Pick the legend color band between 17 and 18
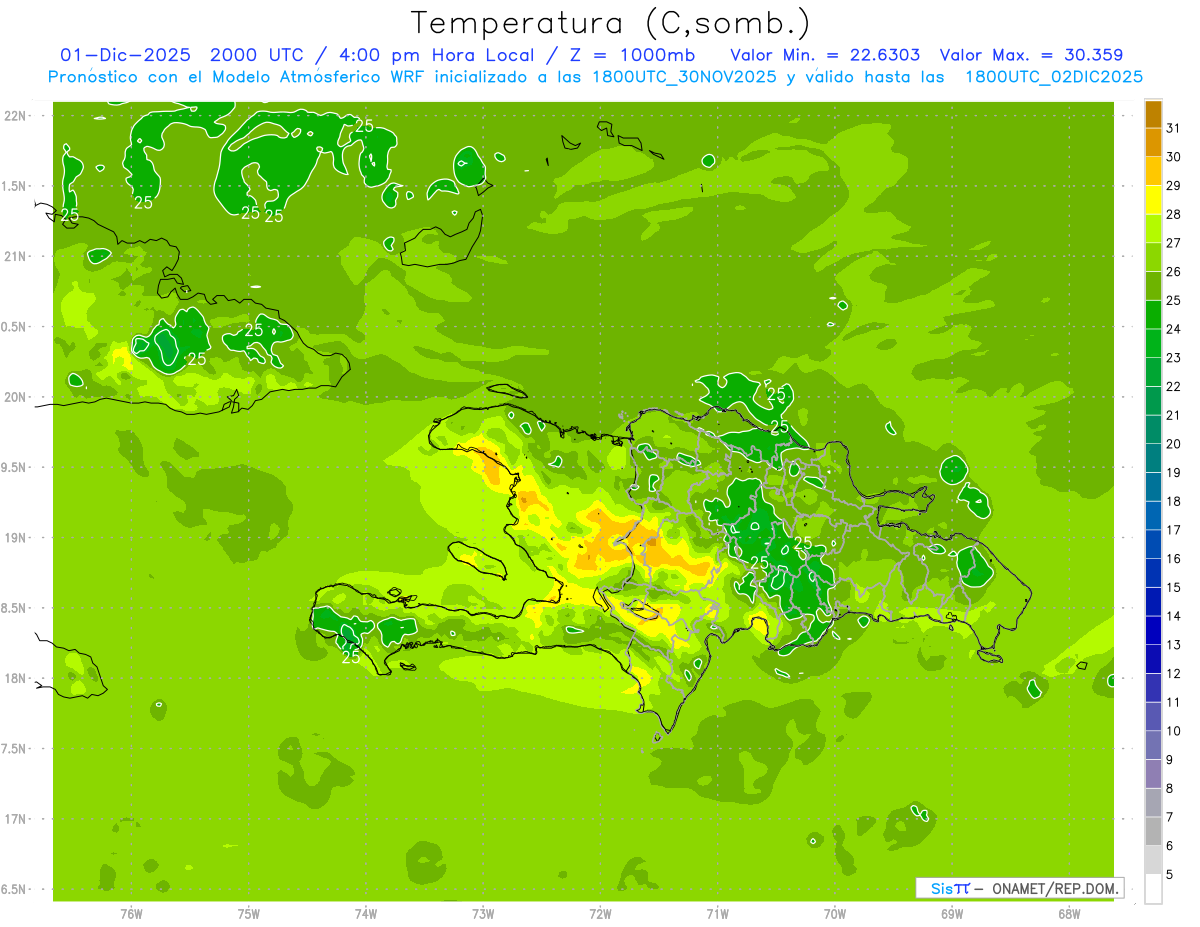This screenshot has width=1200, height=927. coord(1153,515)
